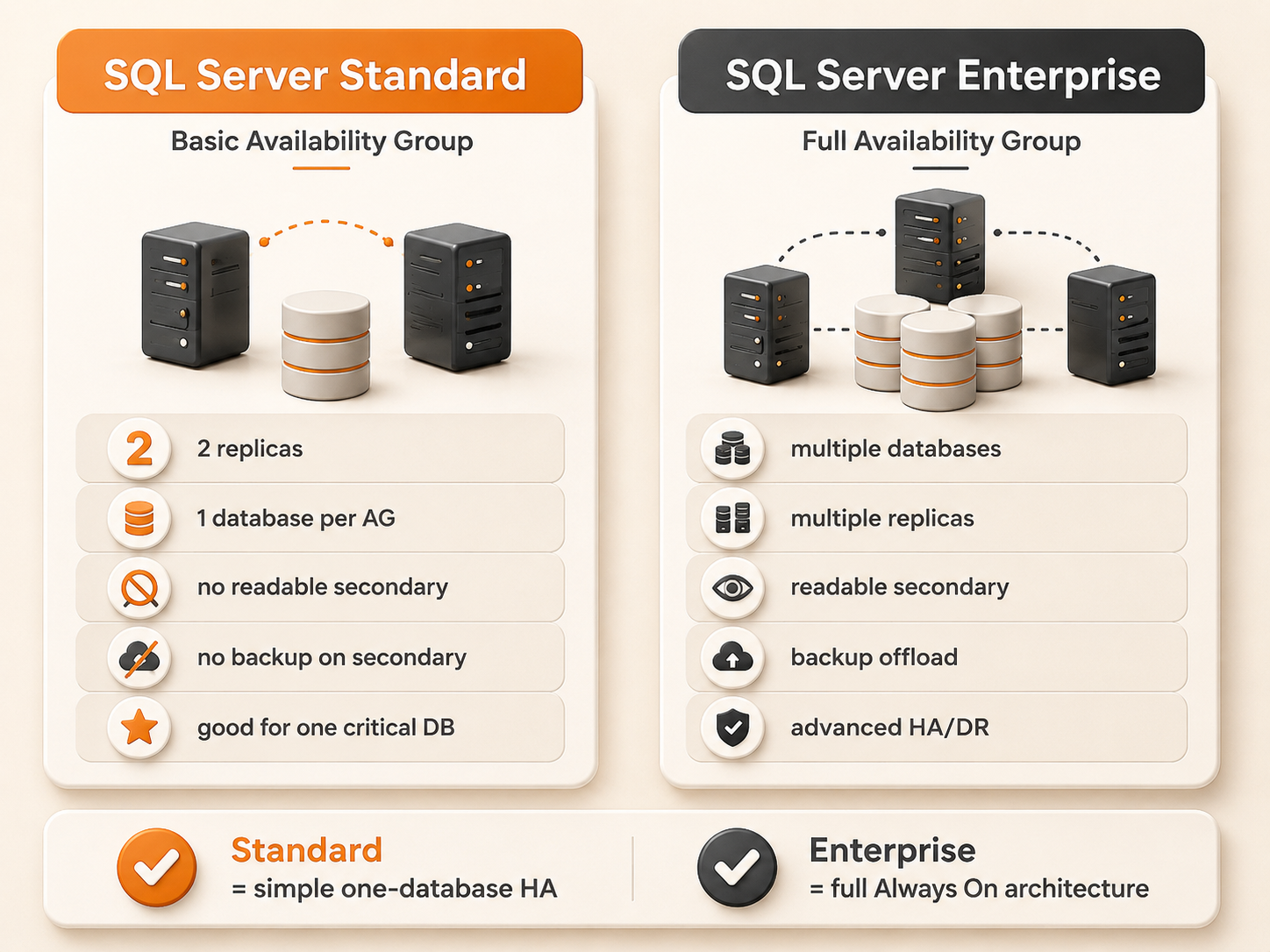Image resolution: width=1270 pixels, height=952 pixels.
Task: Select the SQL Server Enterprise header
Action: 941,72
